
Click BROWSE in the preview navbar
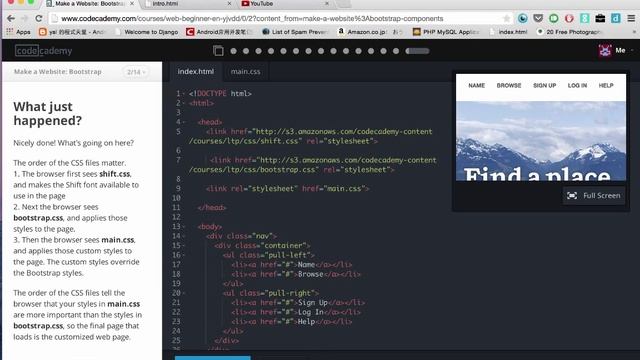509,85
